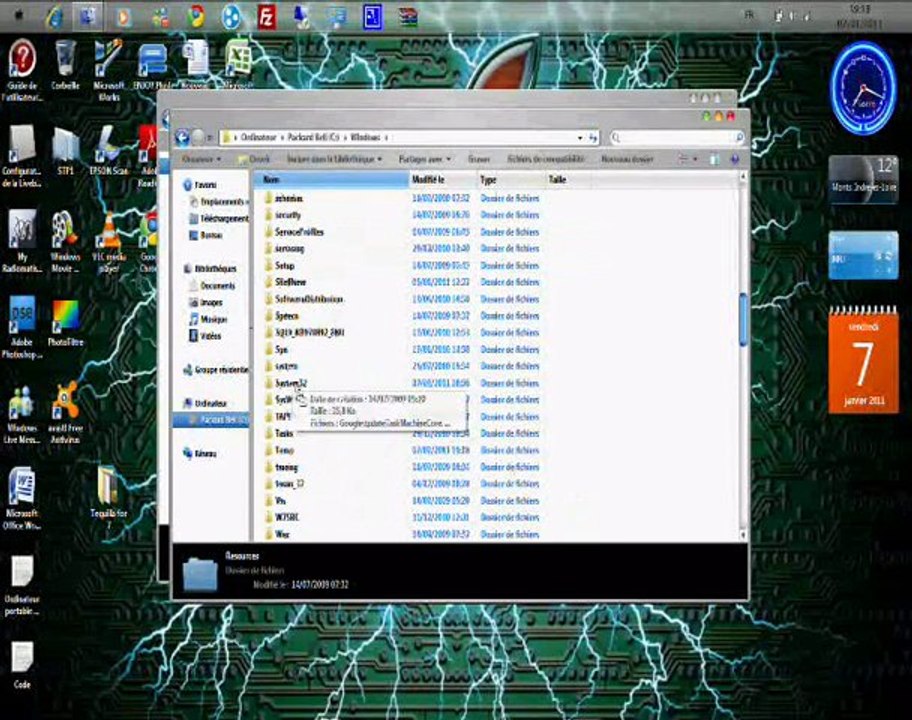Sort by the Modifié le column
Image resolution: width=912 pixels, height=720 pixels.
click(443, 180)
